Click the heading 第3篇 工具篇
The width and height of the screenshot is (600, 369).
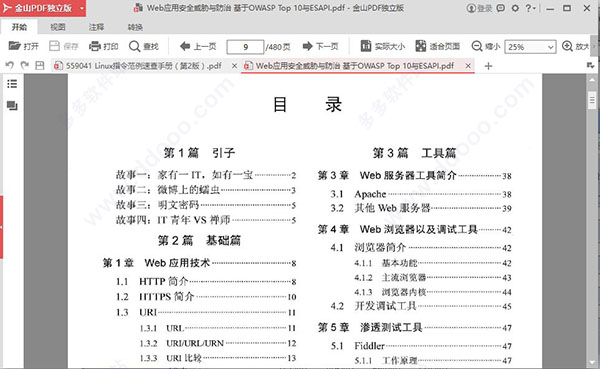(414, 153)
